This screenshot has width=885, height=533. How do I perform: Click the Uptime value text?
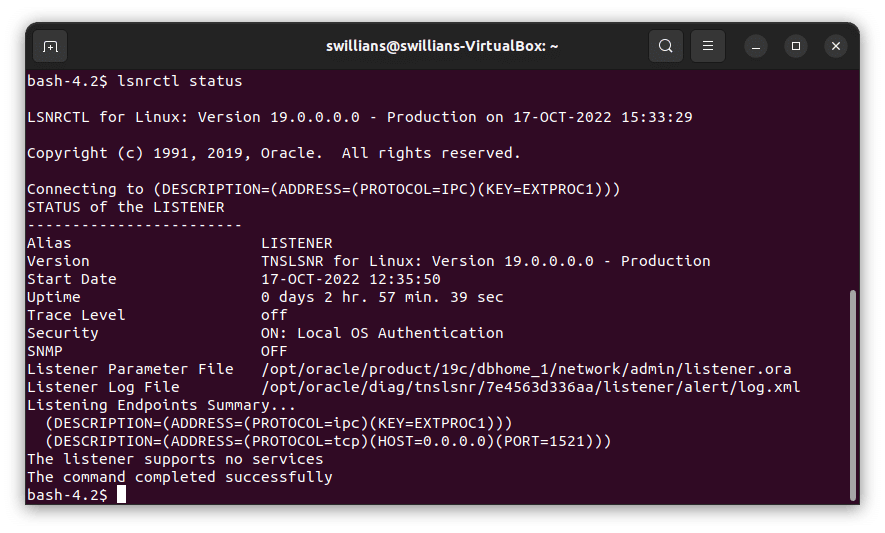pos(382,297)
